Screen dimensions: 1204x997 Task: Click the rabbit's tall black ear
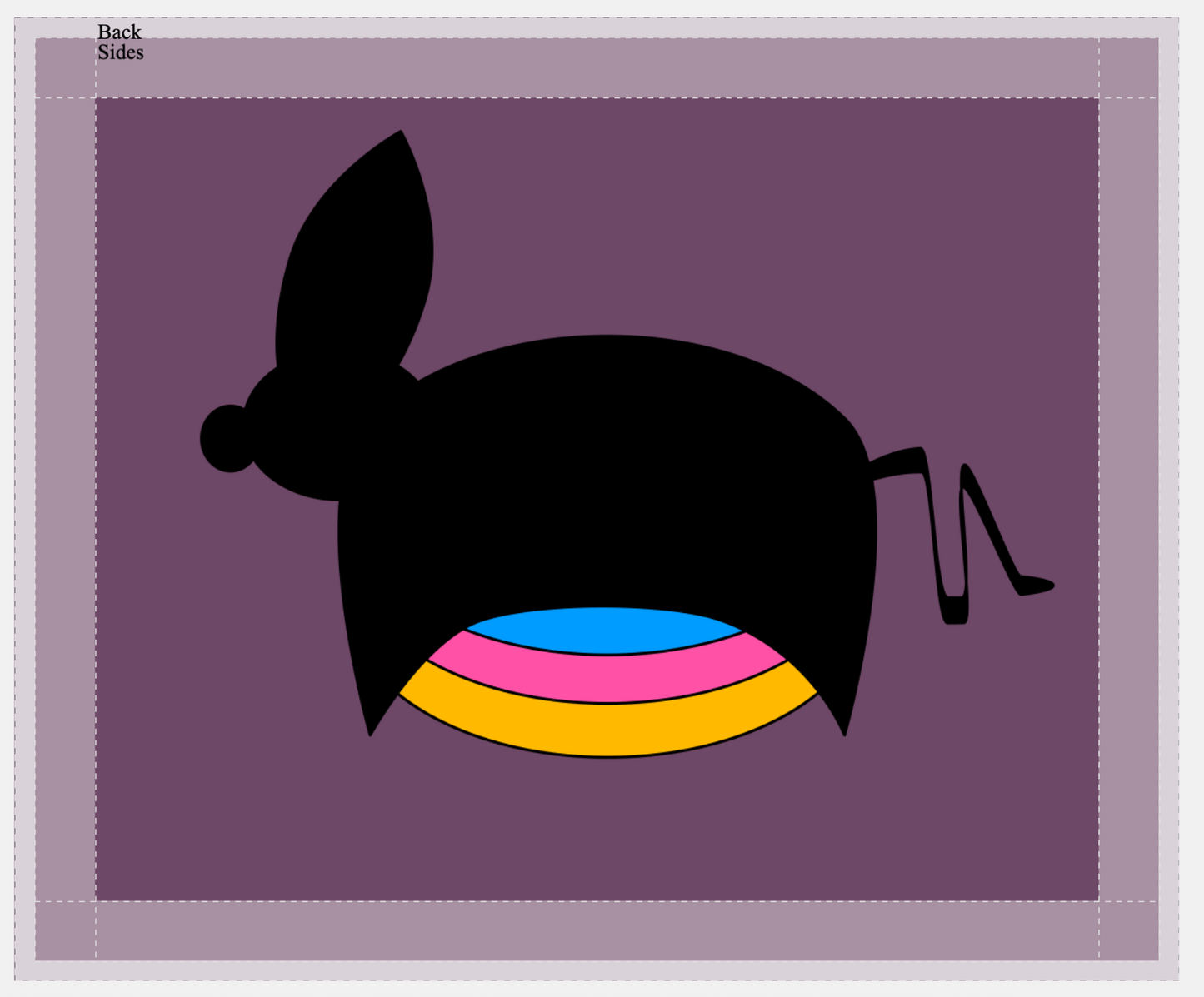[x=354, y=250]
